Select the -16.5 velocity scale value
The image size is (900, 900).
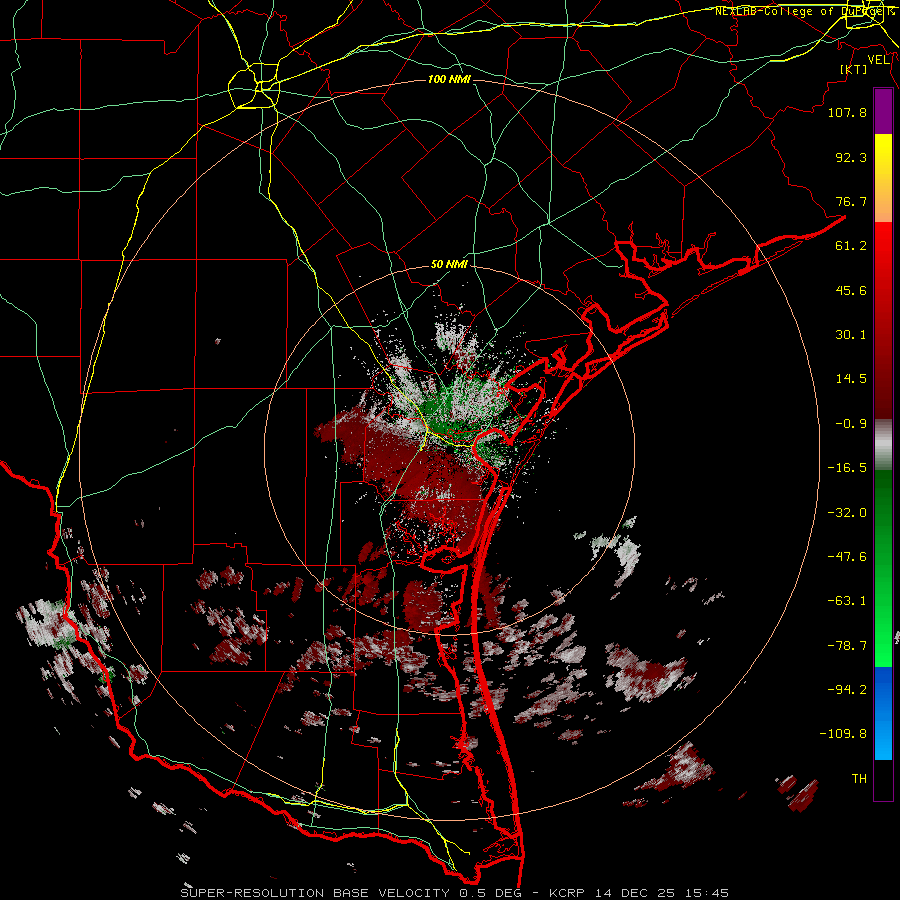(847, 468)
